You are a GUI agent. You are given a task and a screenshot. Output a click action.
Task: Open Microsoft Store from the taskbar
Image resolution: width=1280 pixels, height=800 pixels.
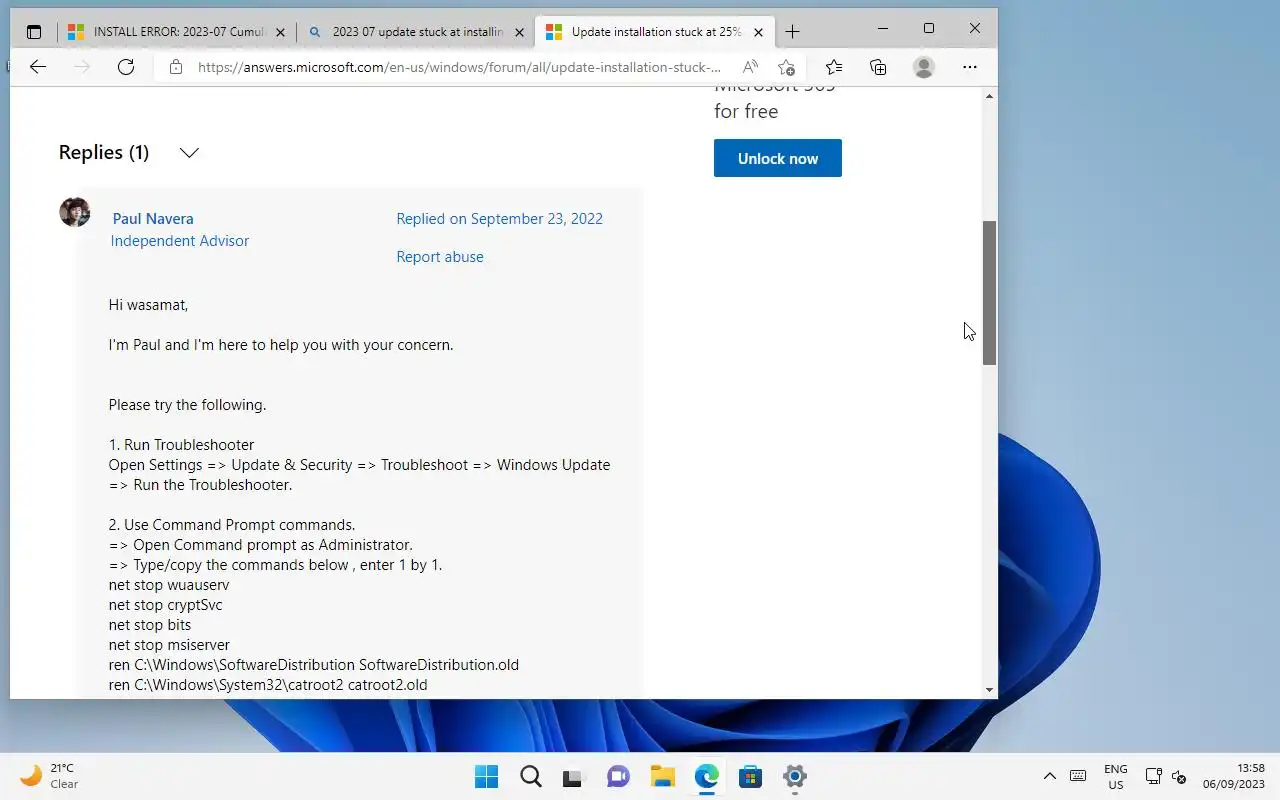[751, 776]
